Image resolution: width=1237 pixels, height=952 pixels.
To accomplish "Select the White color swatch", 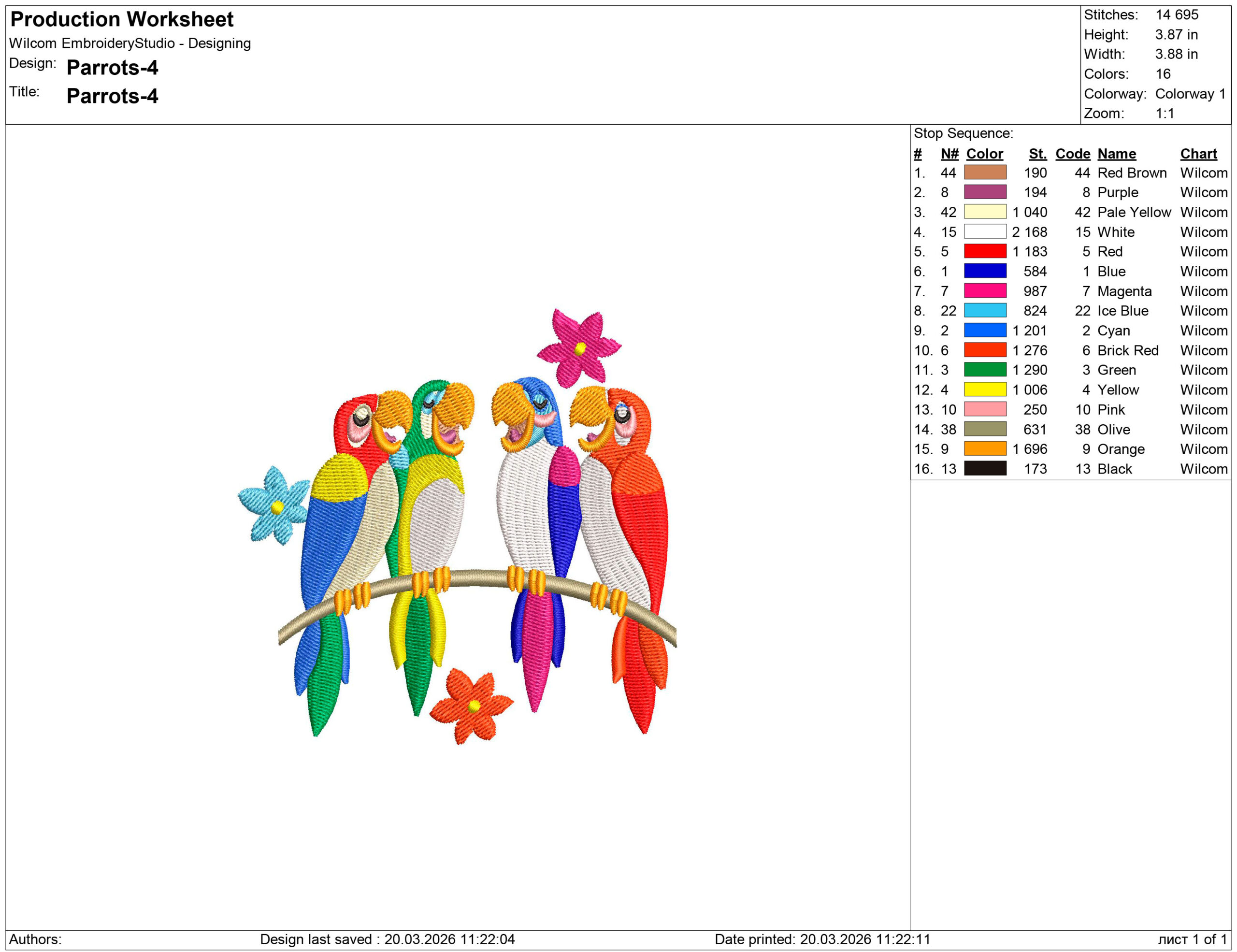I will [986, 232].
